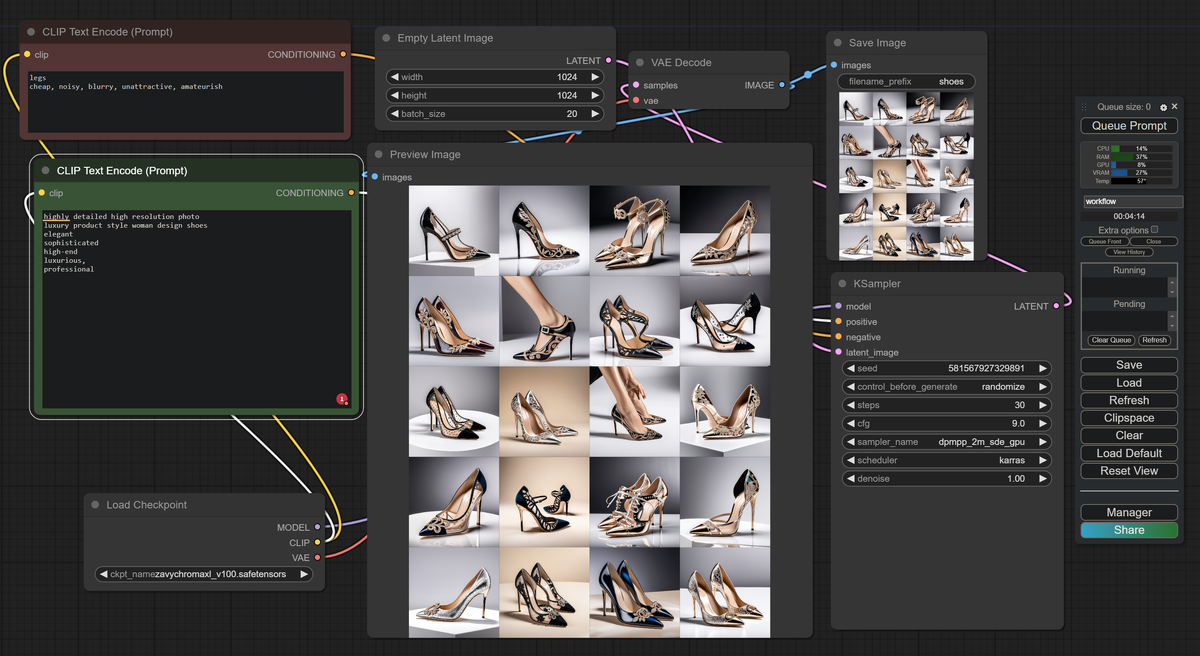Click the denoise value slider
1200x656 pixels.
click(x=946, y=478)
